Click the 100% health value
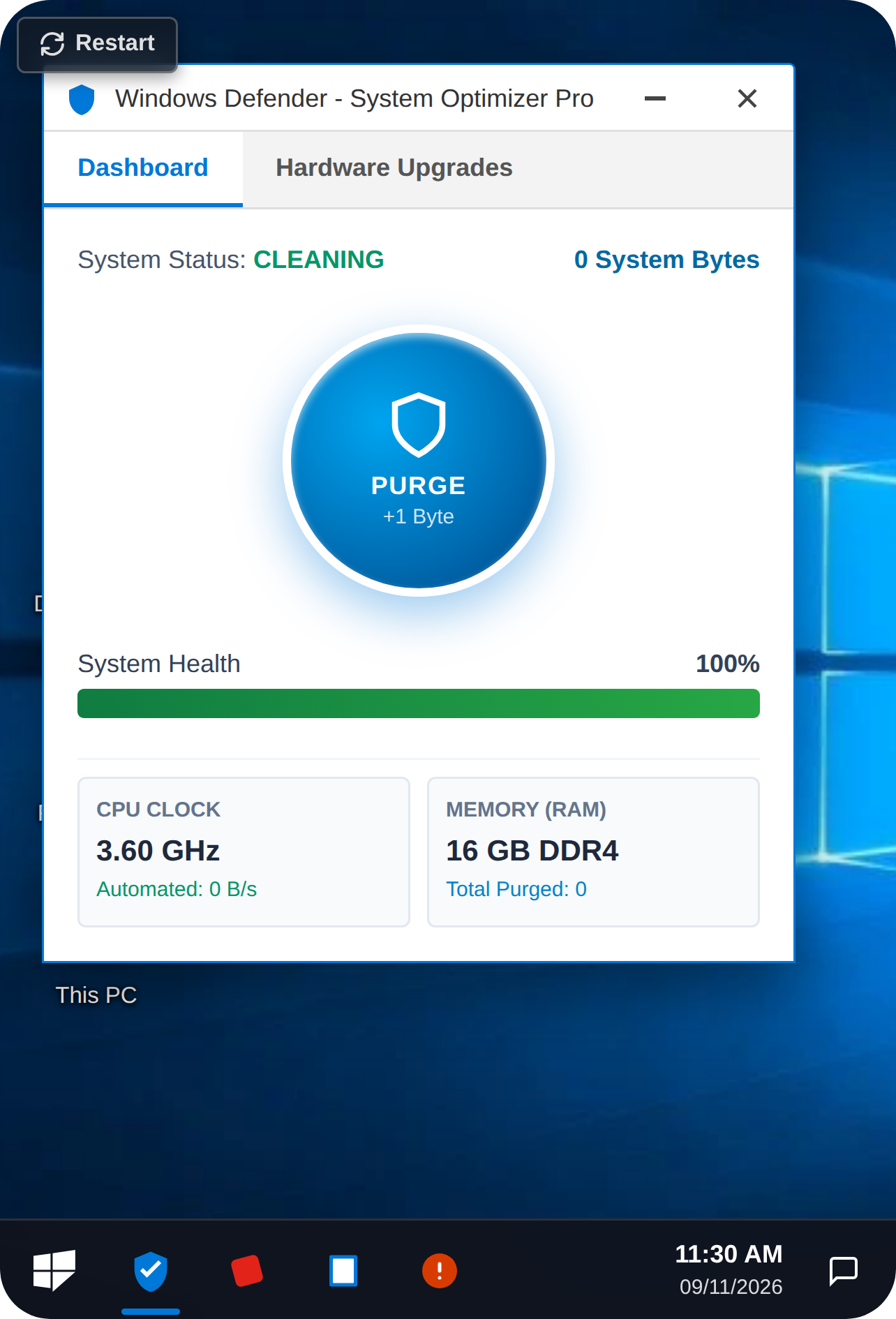Viewport: 896px width, 1319px height. point(728,664)
